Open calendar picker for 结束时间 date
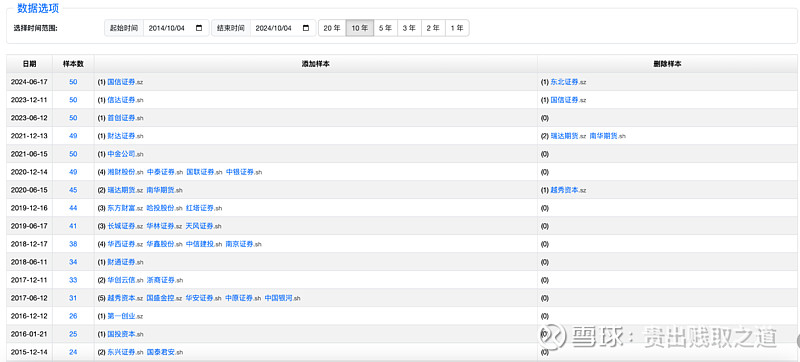Screen dimensions: 800x362 pyautogui.click(x=306, y=29)
